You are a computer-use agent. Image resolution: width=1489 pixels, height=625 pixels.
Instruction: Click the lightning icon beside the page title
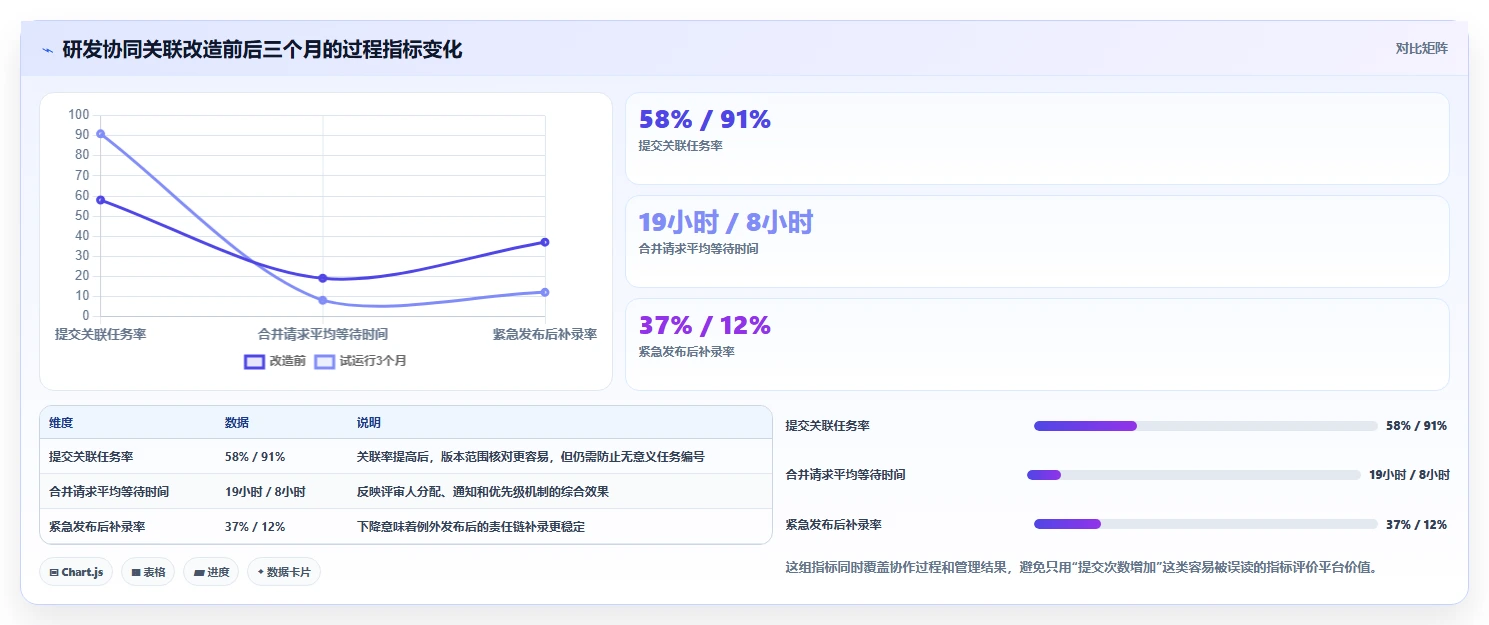pyautogui.click(x=47, y=50)
